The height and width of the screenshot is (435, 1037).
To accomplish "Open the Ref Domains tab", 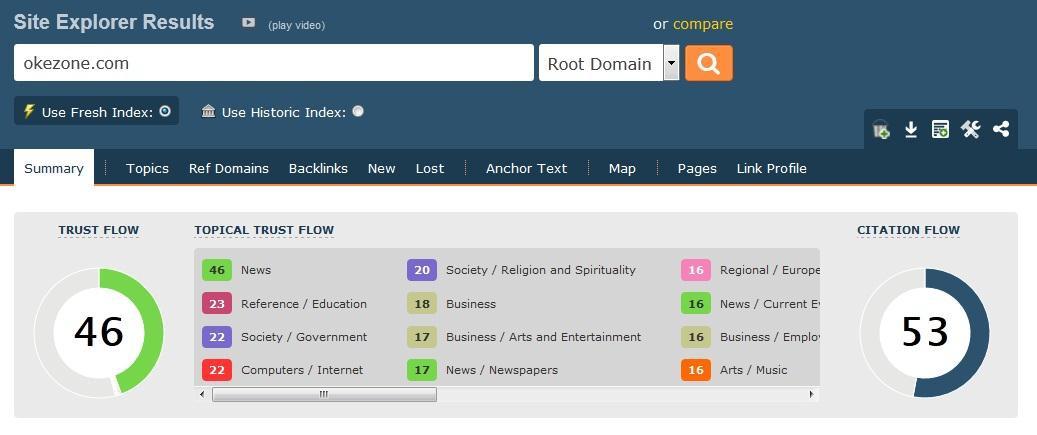I will pyautogui.click(x=229, y=169).
